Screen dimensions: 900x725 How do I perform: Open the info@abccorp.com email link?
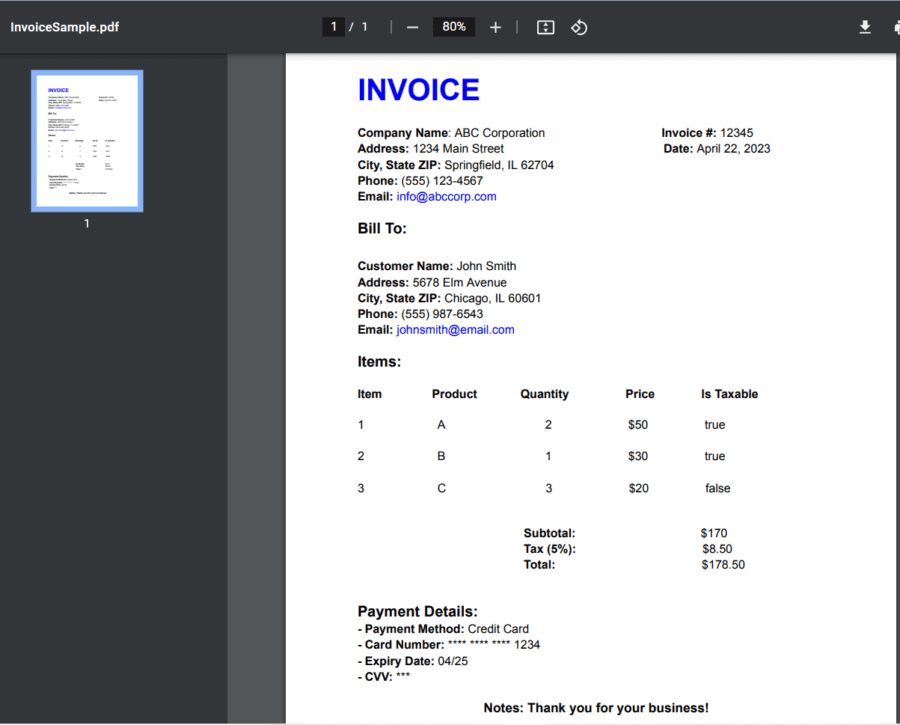(447, 196)
